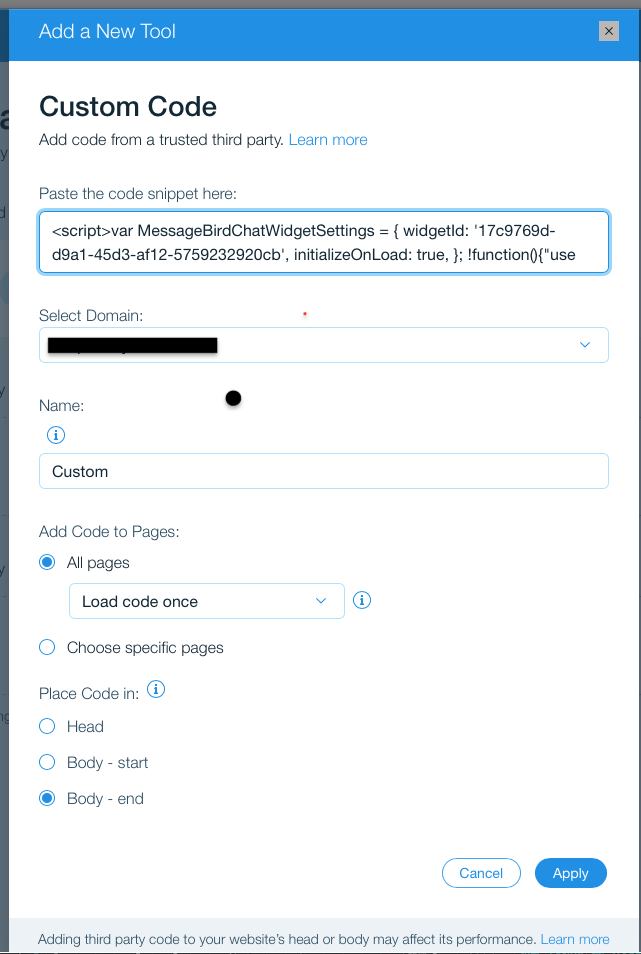Click into the code snippet text box

pos(323,243)
